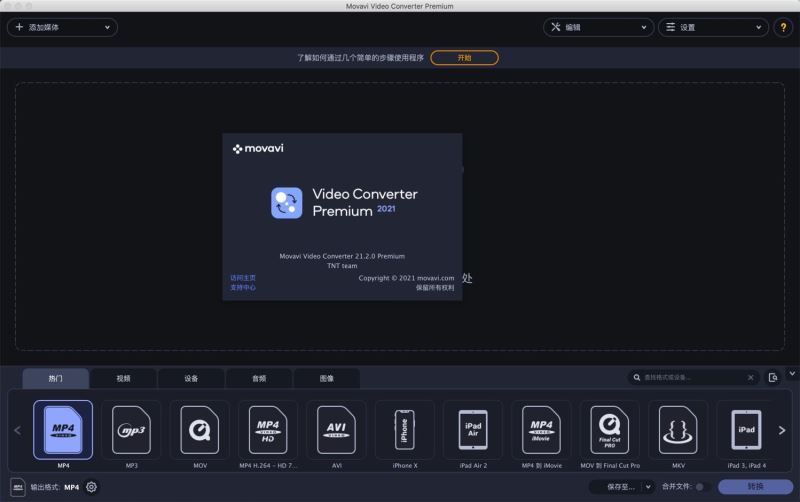Select the iPad Air 2 preset
800x502 pixels.
pyautogui.click(x=473, y=430)
